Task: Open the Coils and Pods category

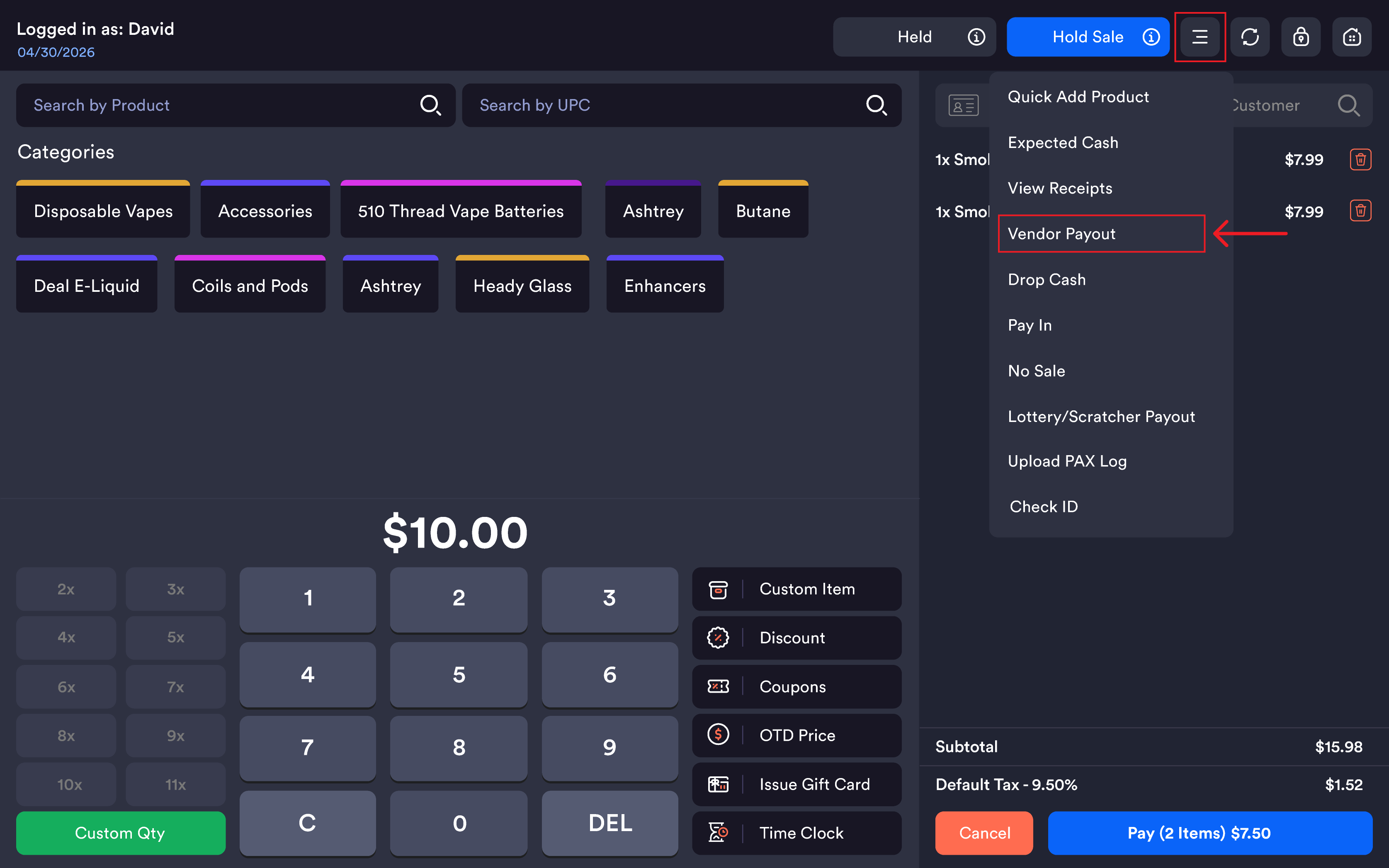Action: pos(250,284)
